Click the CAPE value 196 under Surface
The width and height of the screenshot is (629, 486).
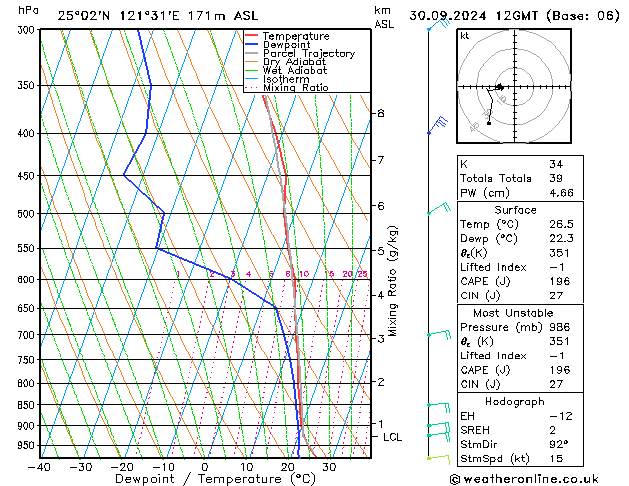coord(558,281)
